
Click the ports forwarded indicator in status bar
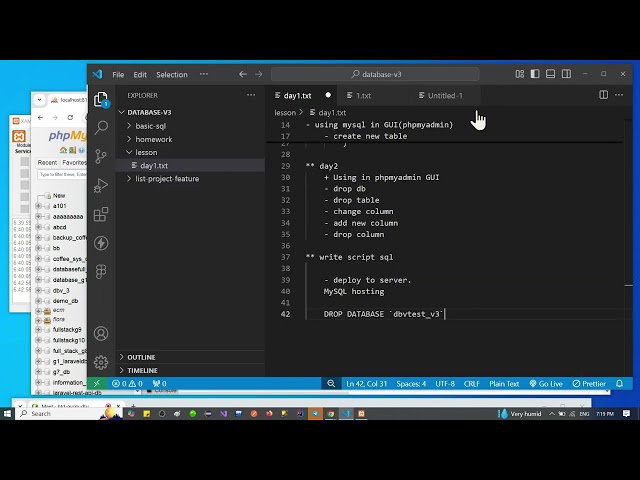[x=159, y=384]
